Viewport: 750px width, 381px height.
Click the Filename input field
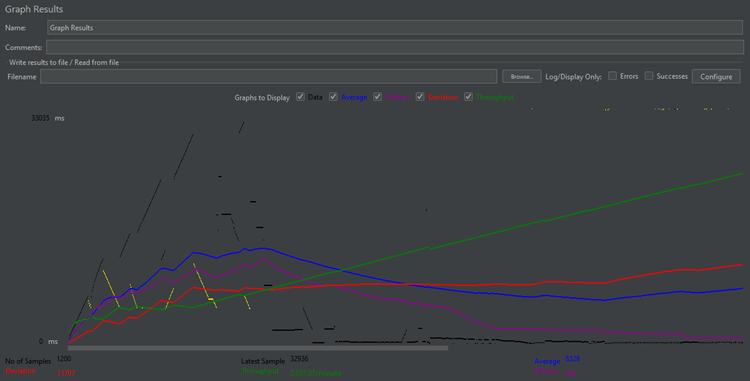click(x=268, y=76)
